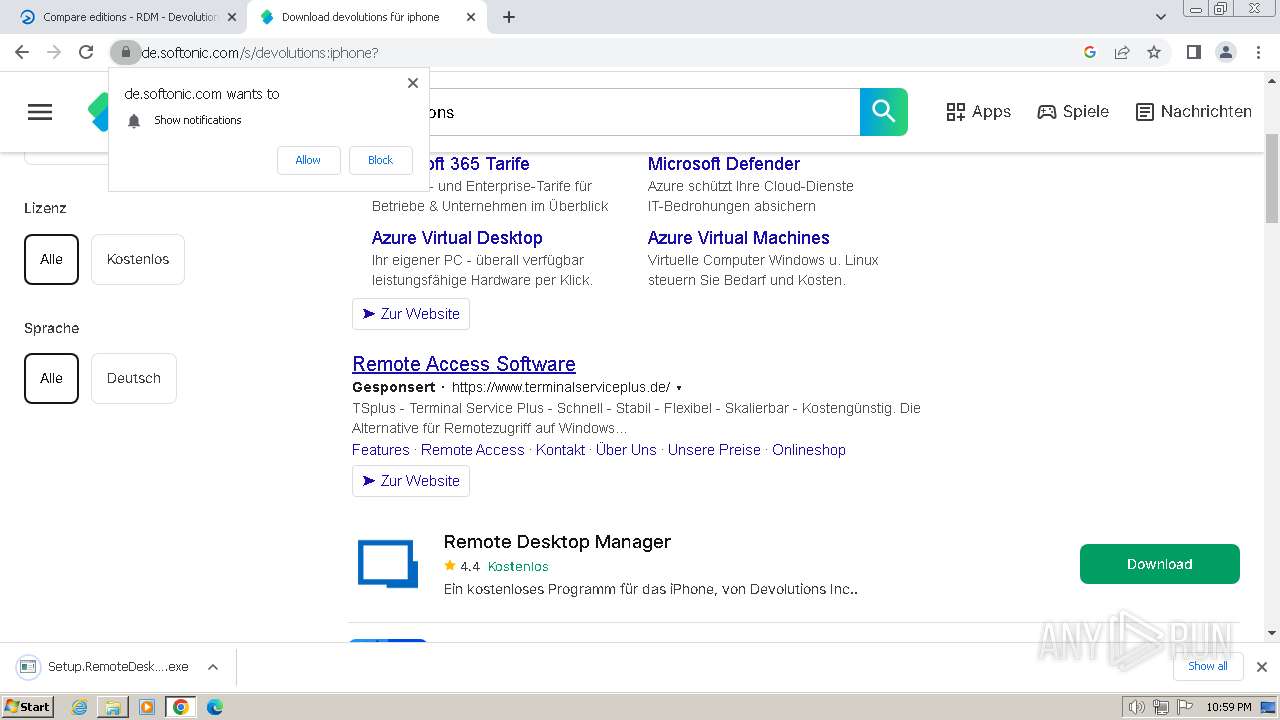Allow notifications from de.softonic.com
The image size is (1280, 720).
click(x=308, y=160)
